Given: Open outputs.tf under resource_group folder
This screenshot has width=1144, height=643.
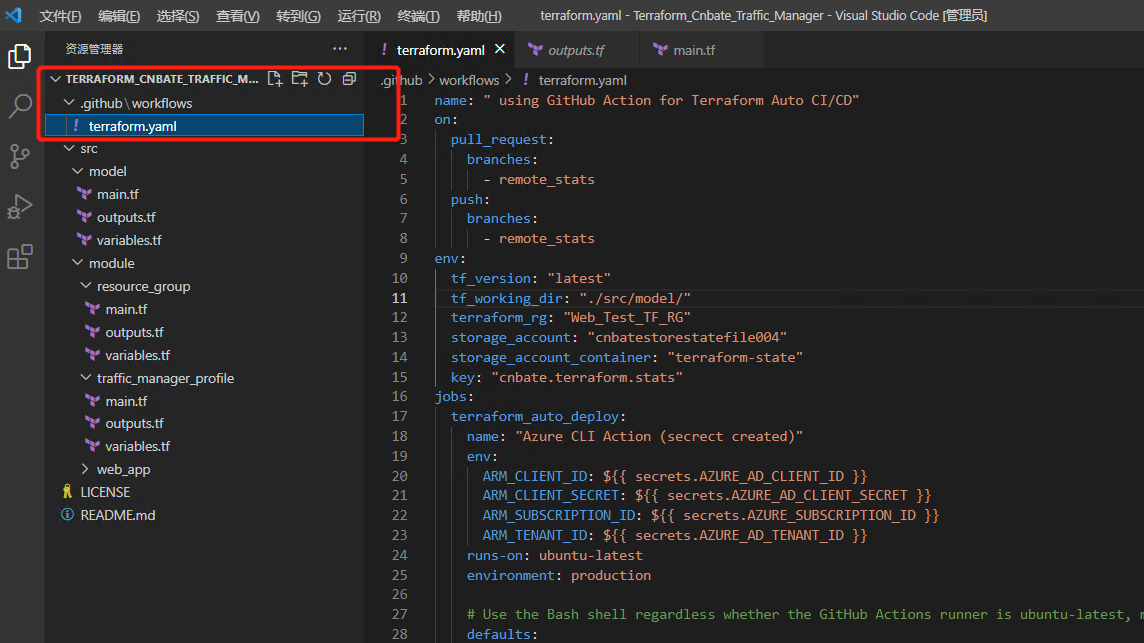Looking at the screenshot, I should coord(134,332).
